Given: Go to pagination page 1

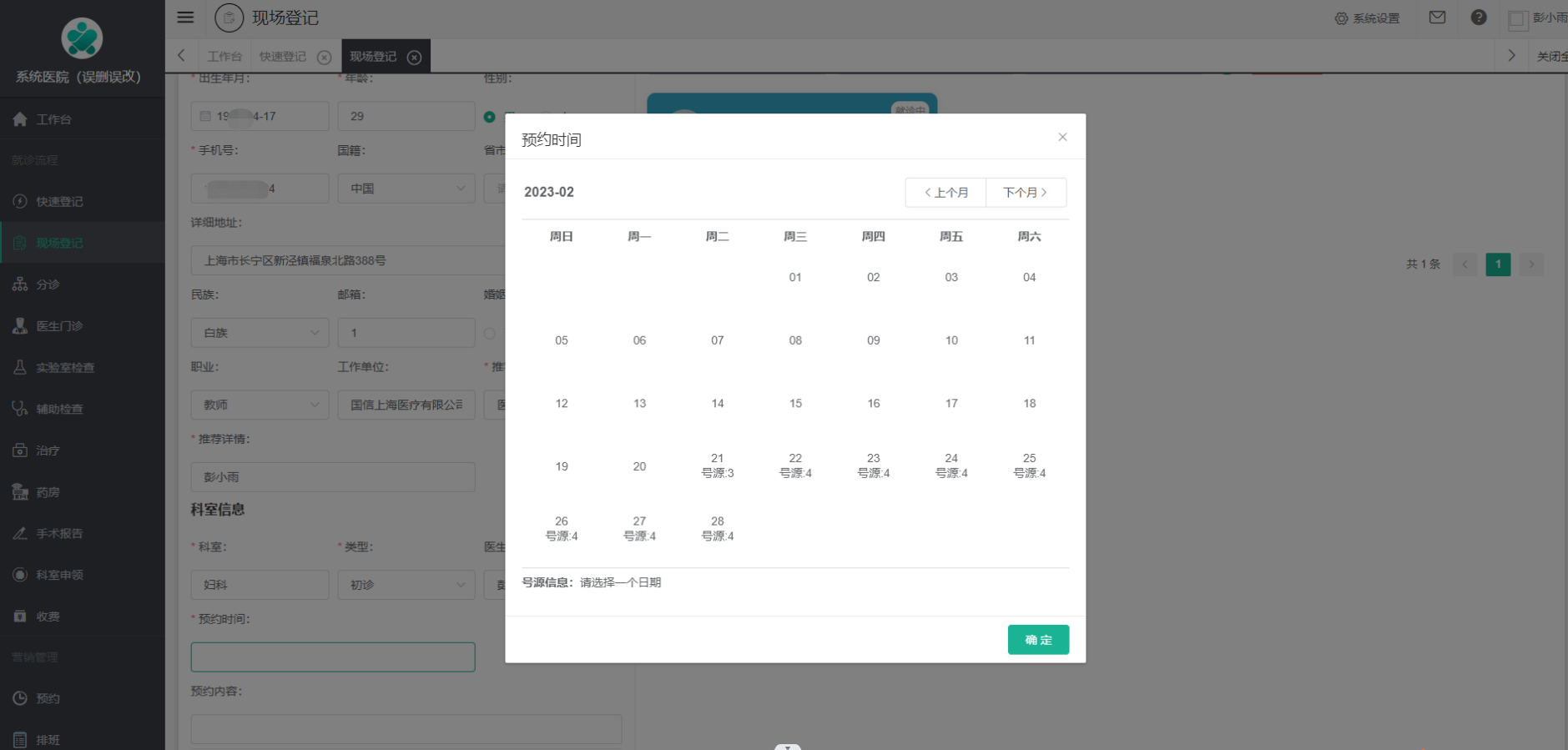Looking at the screenshot, I should click(x=1498, y=264).
